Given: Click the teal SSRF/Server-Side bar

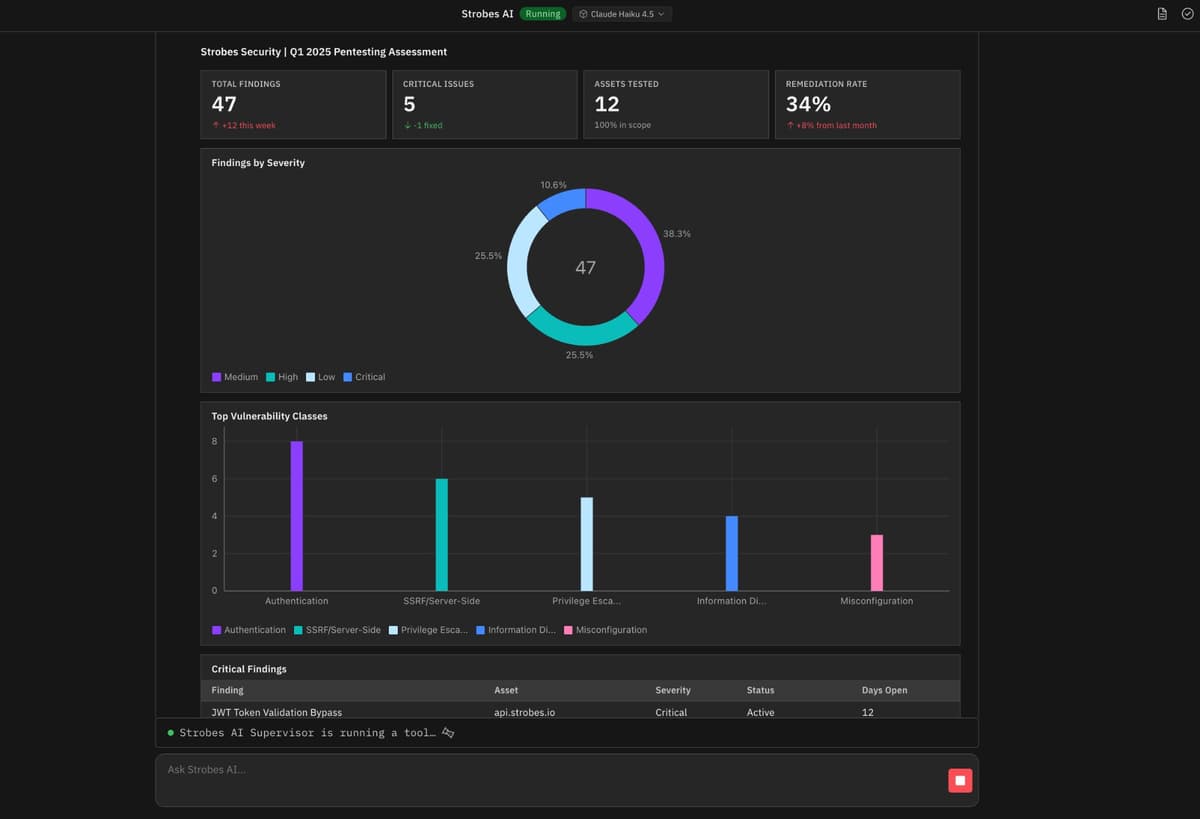Looking at the screenshot, I should click(441, 535).
